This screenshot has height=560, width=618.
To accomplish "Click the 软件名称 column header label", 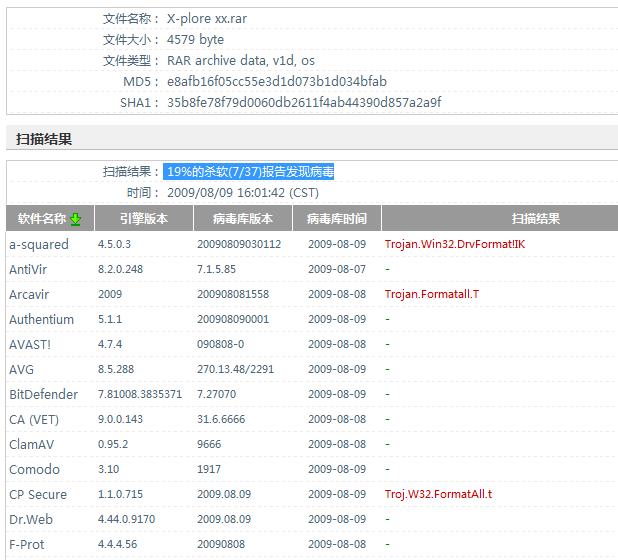I will coord(41,218).
